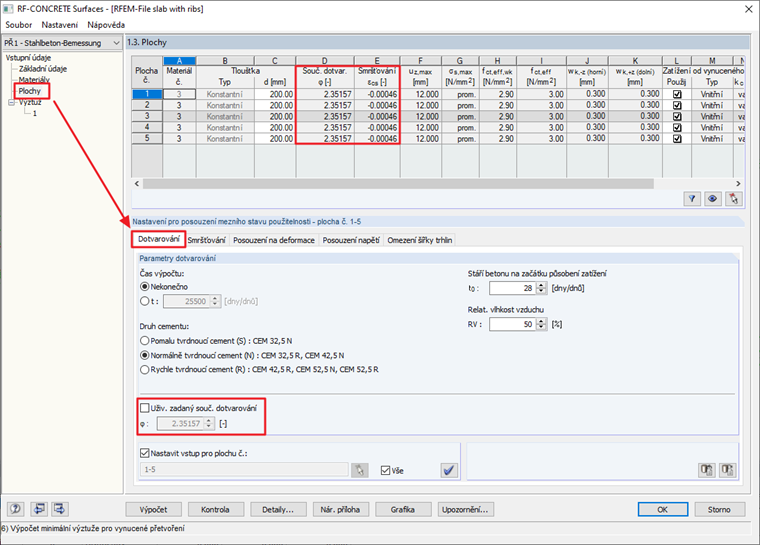760x545 pixels.
Task: Switch to the Posouzení na deformace tab
Action: [274, 240]
